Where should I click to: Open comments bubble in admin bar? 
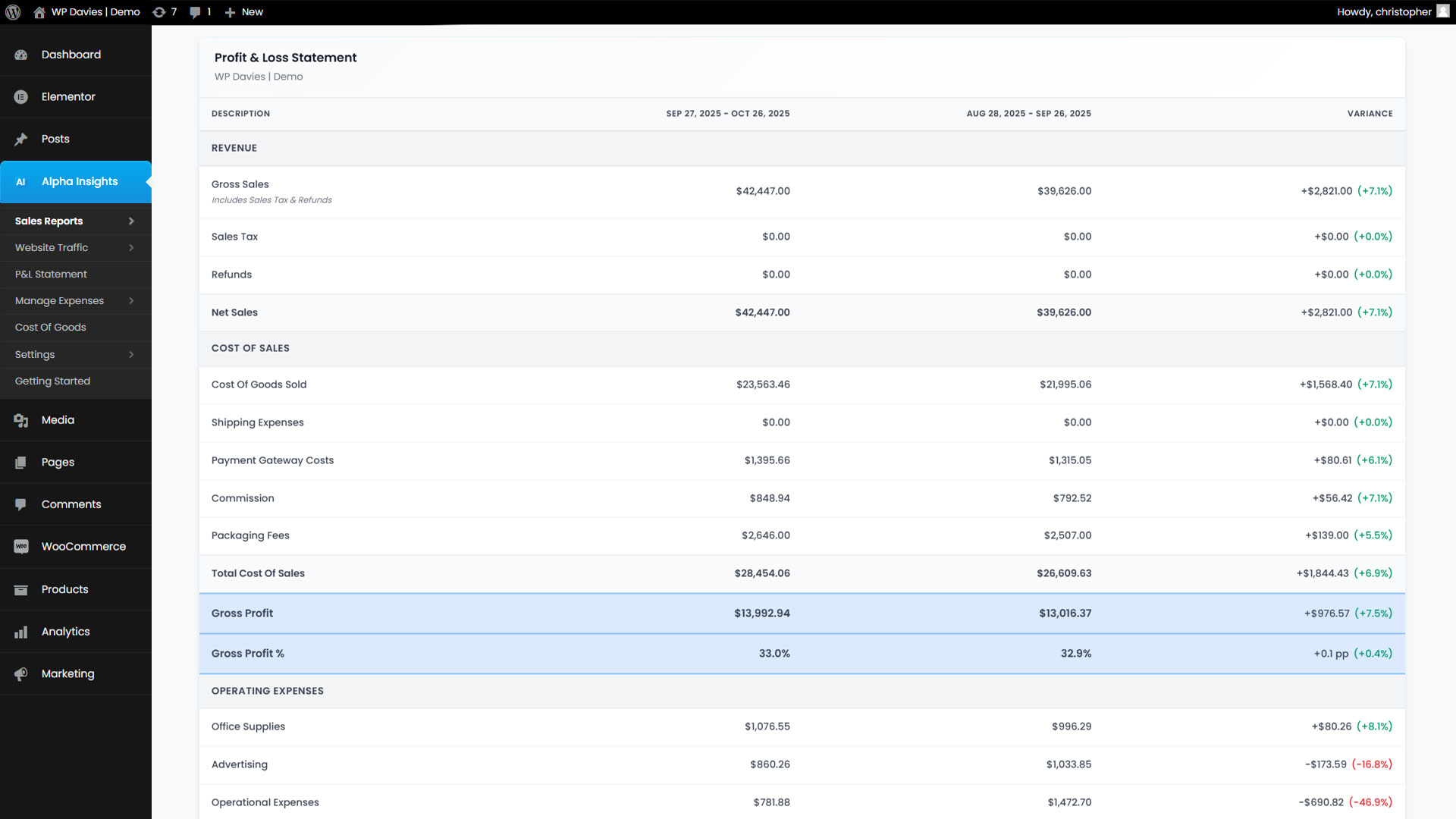click(196, 12)
